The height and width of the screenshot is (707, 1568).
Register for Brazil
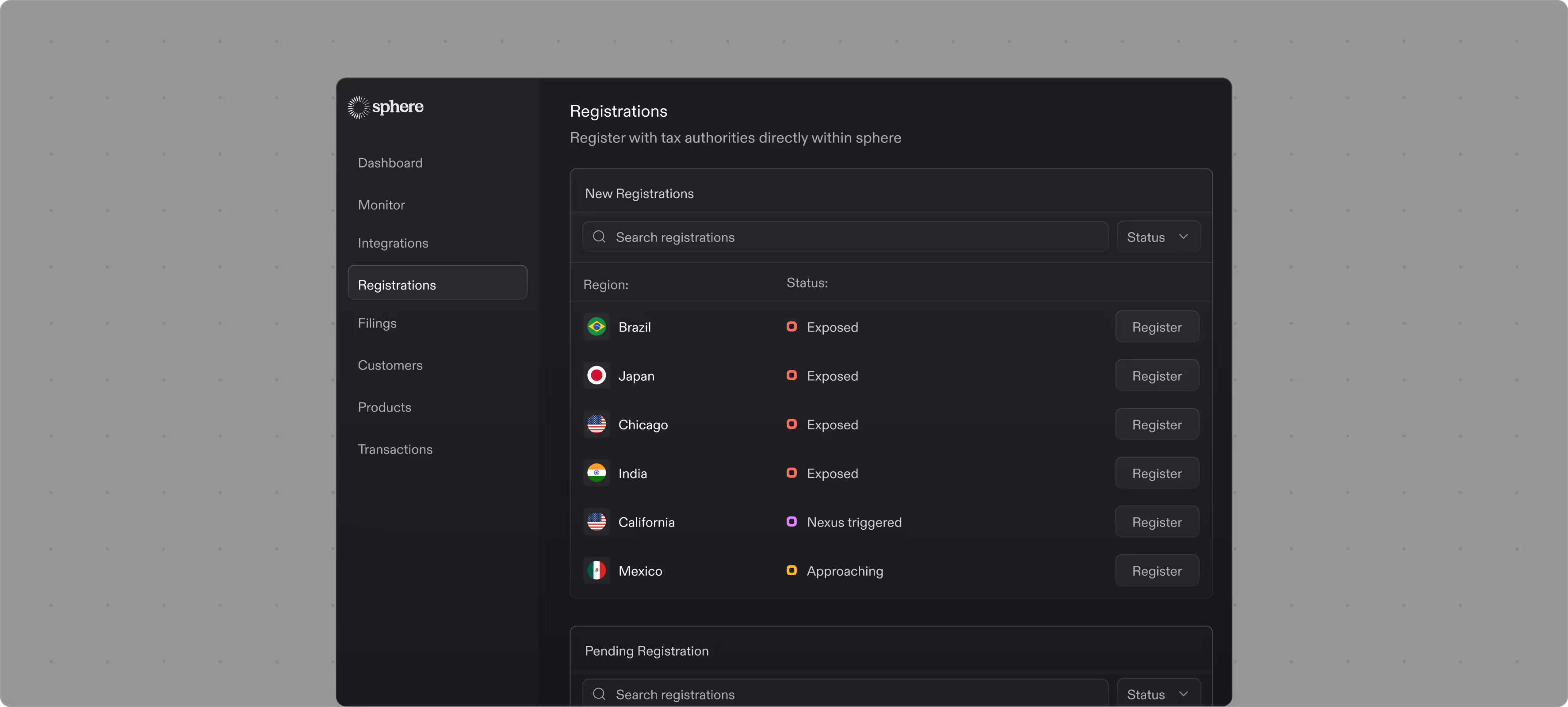point(1156,327)
